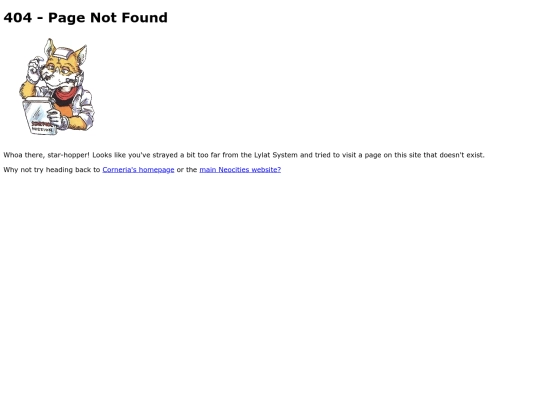Open Corneria's homepage link
The width and height of the screenshot is (540, 405).
[138, 170]
